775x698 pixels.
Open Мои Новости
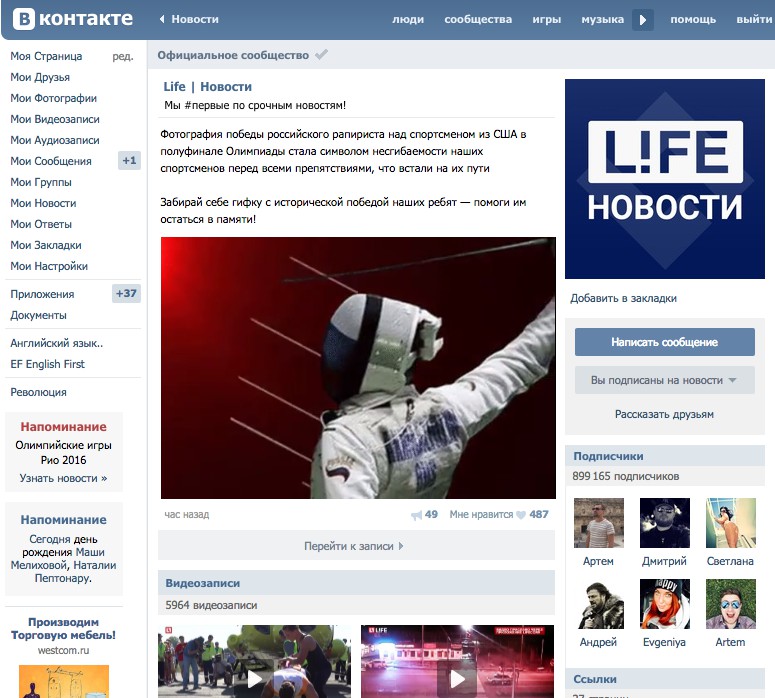[x=43, y=203]
